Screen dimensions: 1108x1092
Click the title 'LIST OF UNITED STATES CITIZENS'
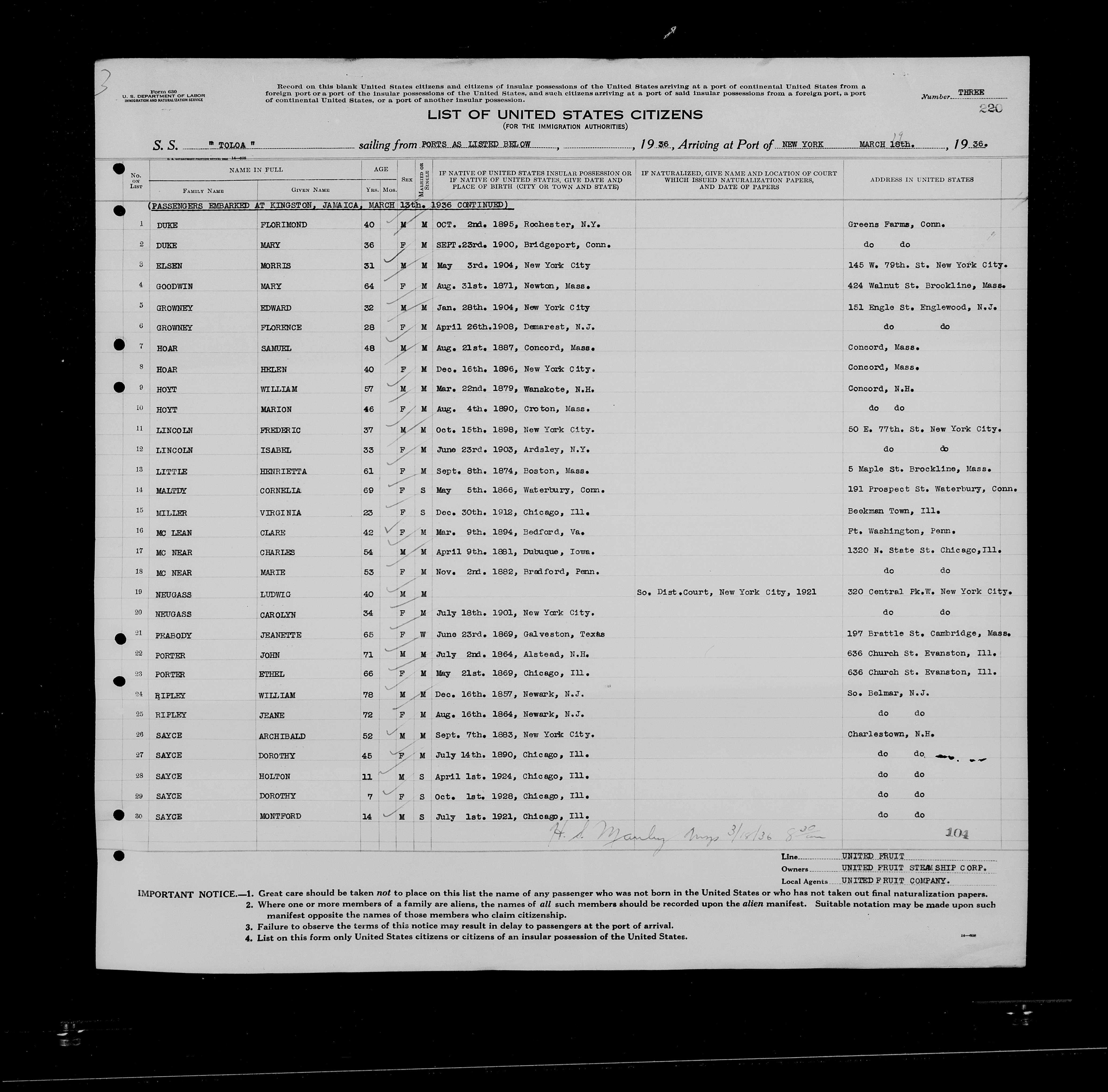(x=565, y=114)
